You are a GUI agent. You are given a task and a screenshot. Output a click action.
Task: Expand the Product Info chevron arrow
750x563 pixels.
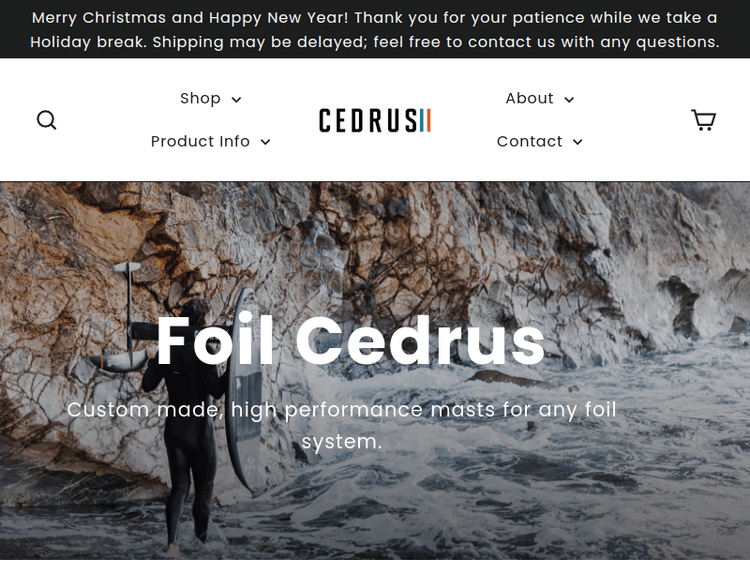[265, 142]
